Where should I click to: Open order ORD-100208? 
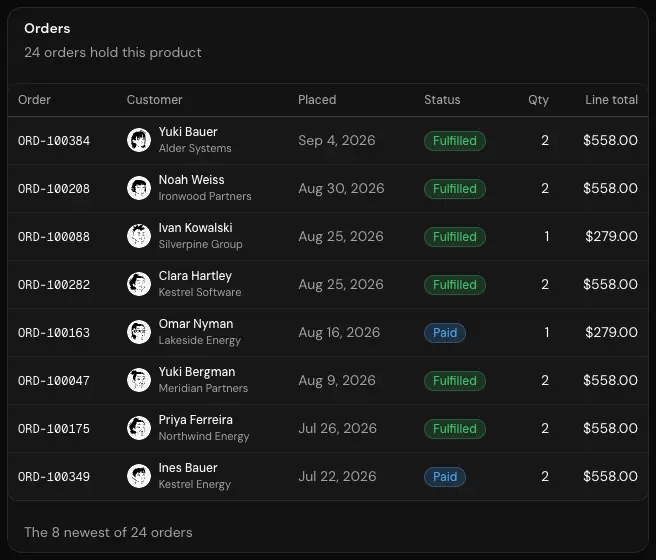(x=54, y=189)
